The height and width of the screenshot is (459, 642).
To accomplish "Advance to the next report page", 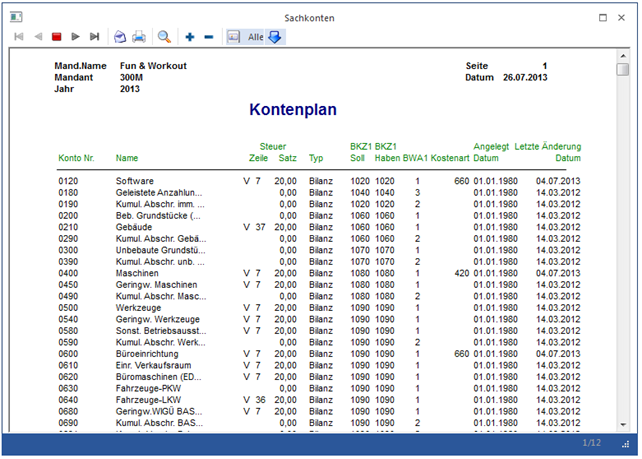I will click(x=75, y=37).
